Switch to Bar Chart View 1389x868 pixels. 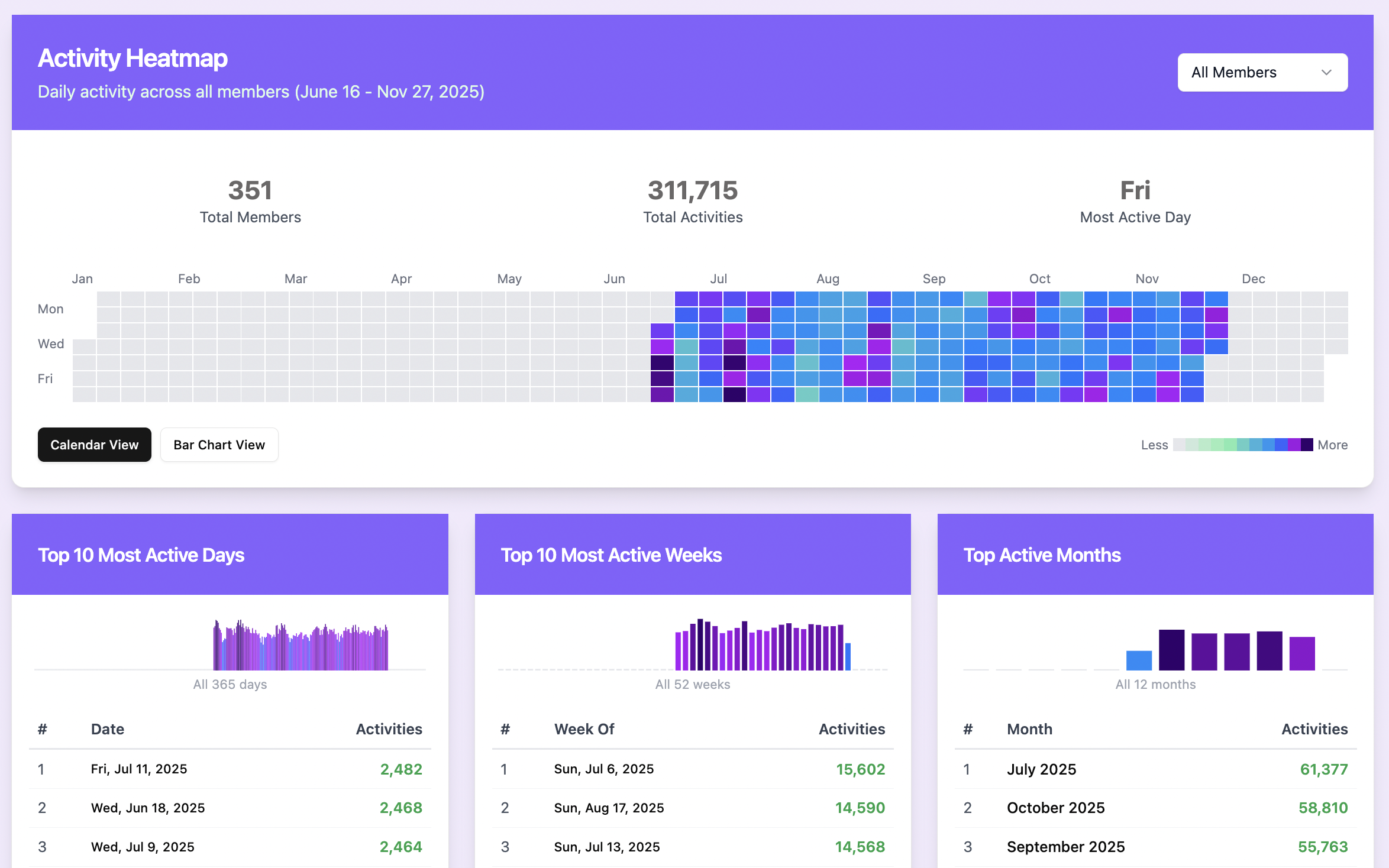(219, 445)
